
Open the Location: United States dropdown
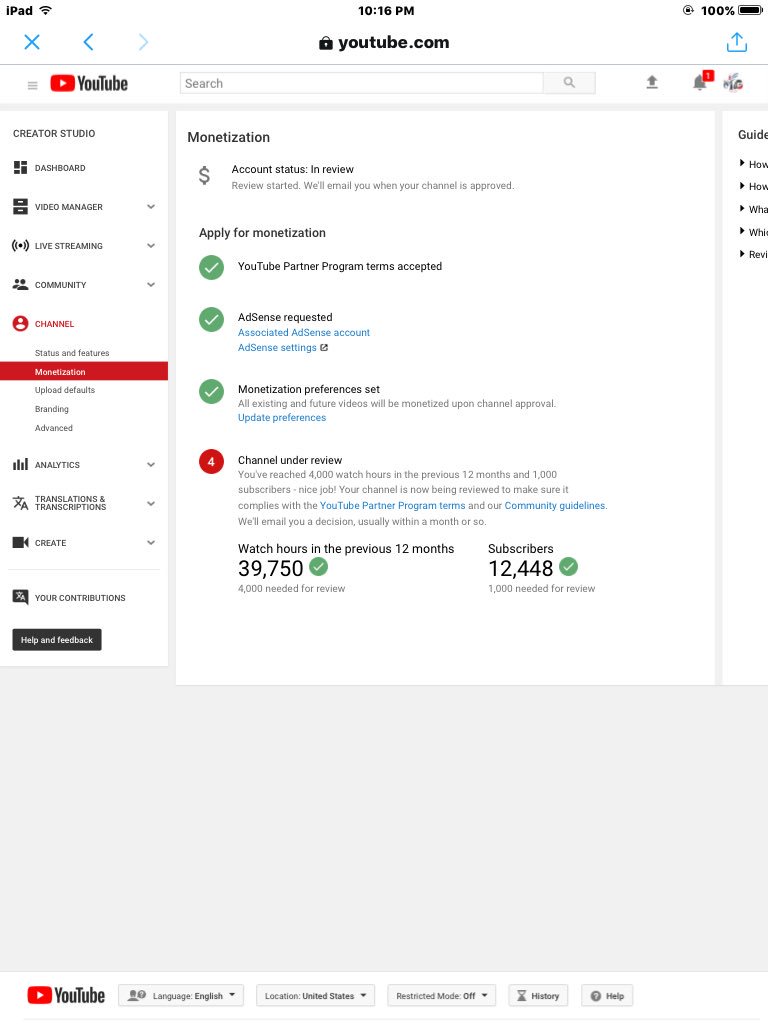tap(315, 996)
